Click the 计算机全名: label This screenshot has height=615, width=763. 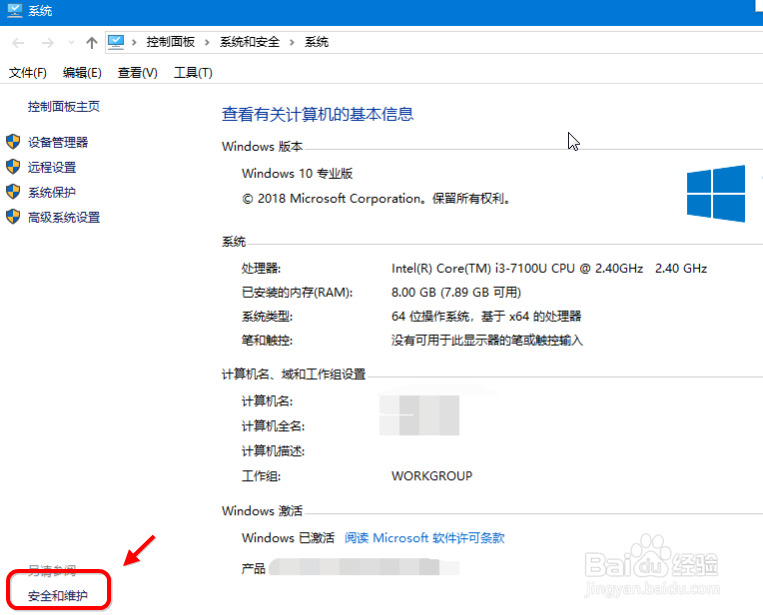pos(273,426)
